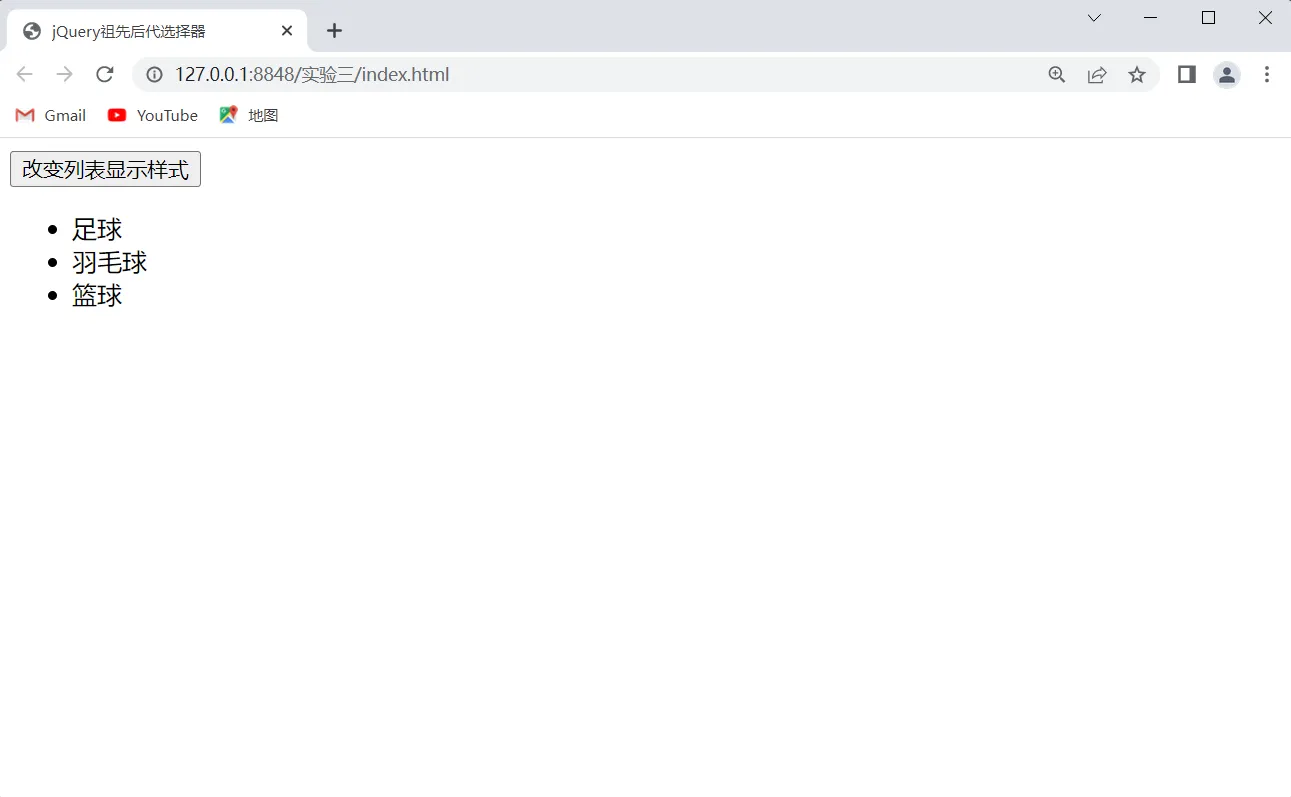Click the 羽毛球 list item
The height and width of the screenshot is (797, 1291).
(110, 262)
